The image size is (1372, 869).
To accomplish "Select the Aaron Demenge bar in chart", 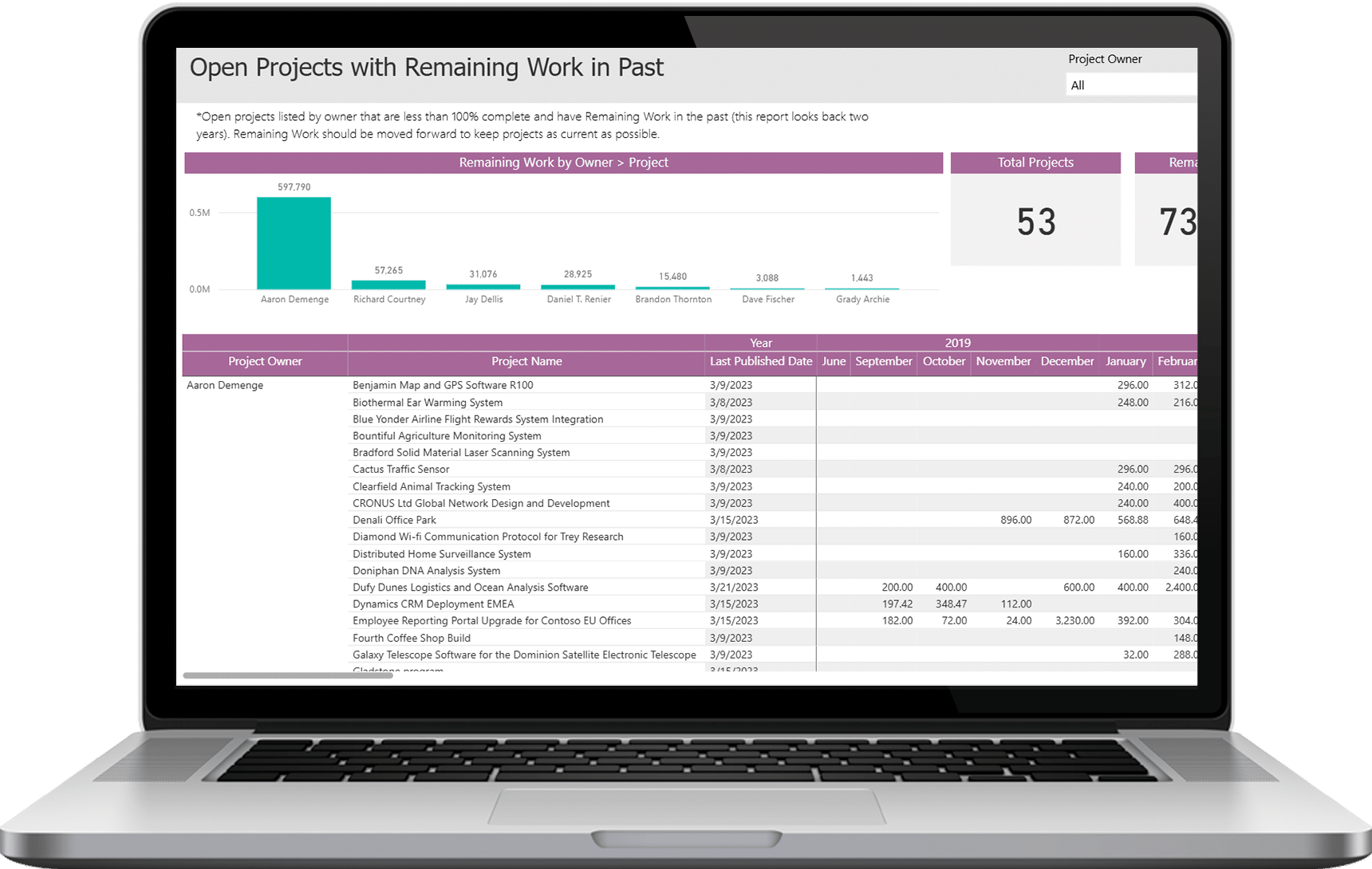I will pos(294,243).
